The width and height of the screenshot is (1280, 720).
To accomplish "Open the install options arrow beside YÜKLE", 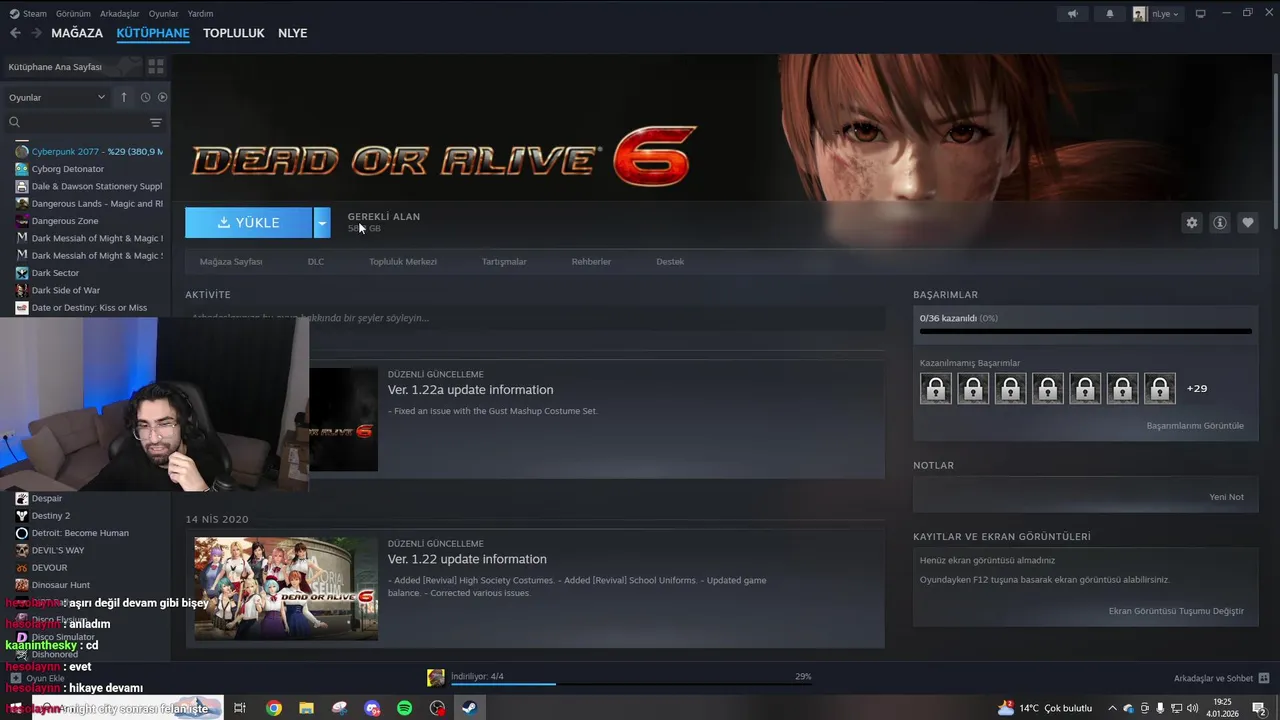I will pyautogui.click(x=321, y=223).
